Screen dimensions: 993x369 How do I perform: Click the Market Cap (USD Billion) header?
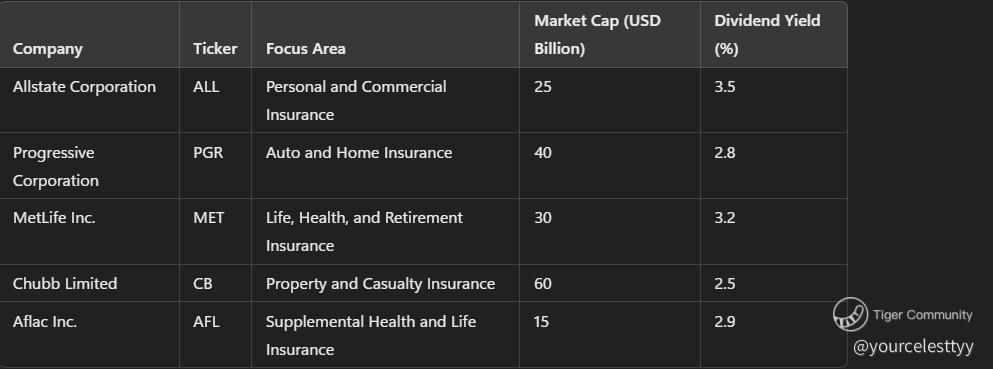pyautogui.click(x=597, y=35)
